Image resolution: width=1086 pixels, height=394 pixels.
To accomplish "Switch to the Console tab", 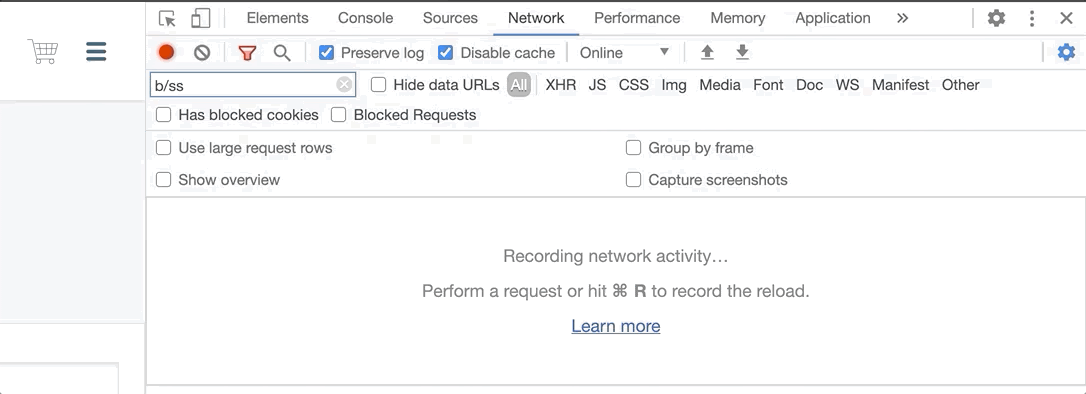I will [365, 19].
